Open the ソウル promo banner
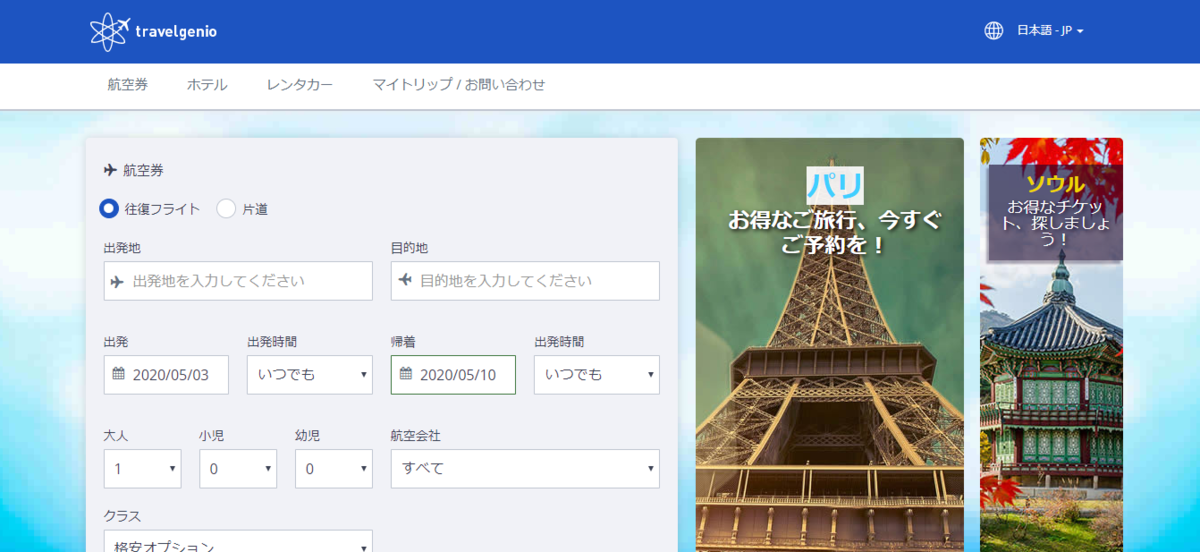 coord(1051,345)
